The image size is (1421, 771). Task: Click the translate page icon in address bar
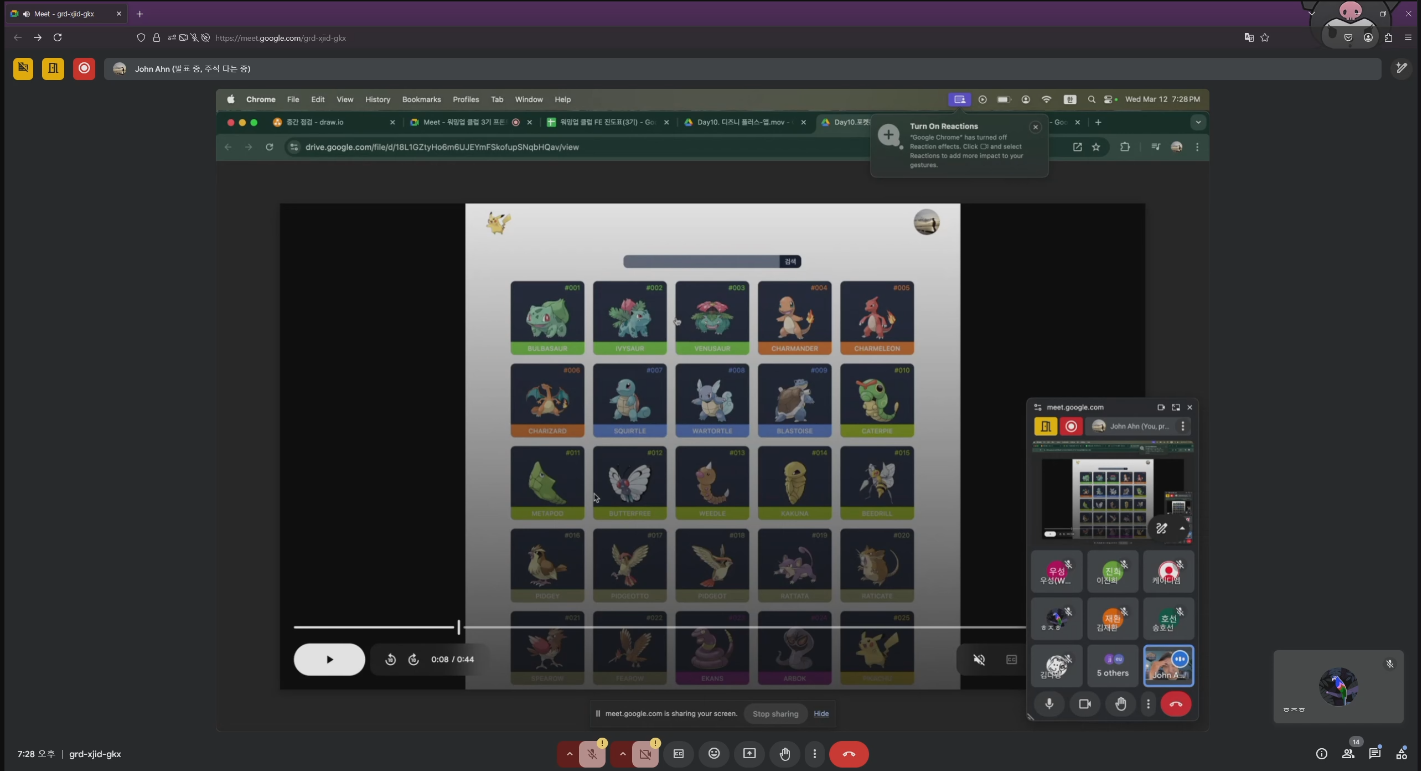point(1249,37)
